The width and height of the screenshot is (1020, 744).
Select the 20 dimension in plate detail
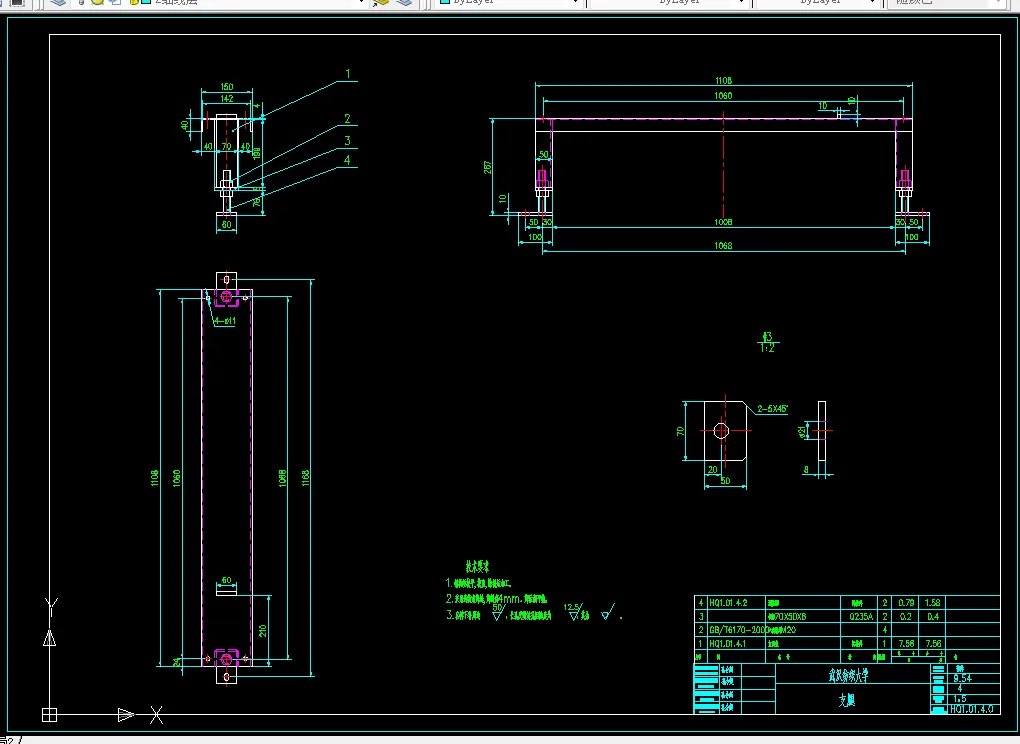[x=712, y=470]
